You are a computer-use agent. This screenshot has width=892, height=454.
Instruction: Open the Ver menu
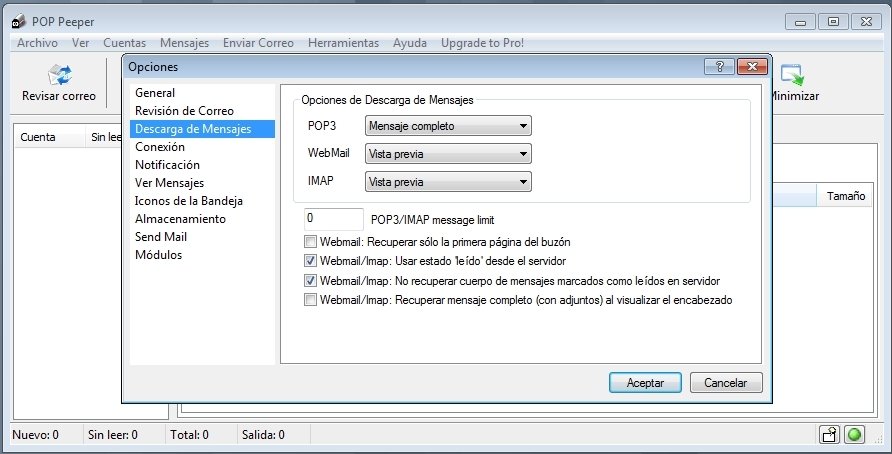(80, 43)
